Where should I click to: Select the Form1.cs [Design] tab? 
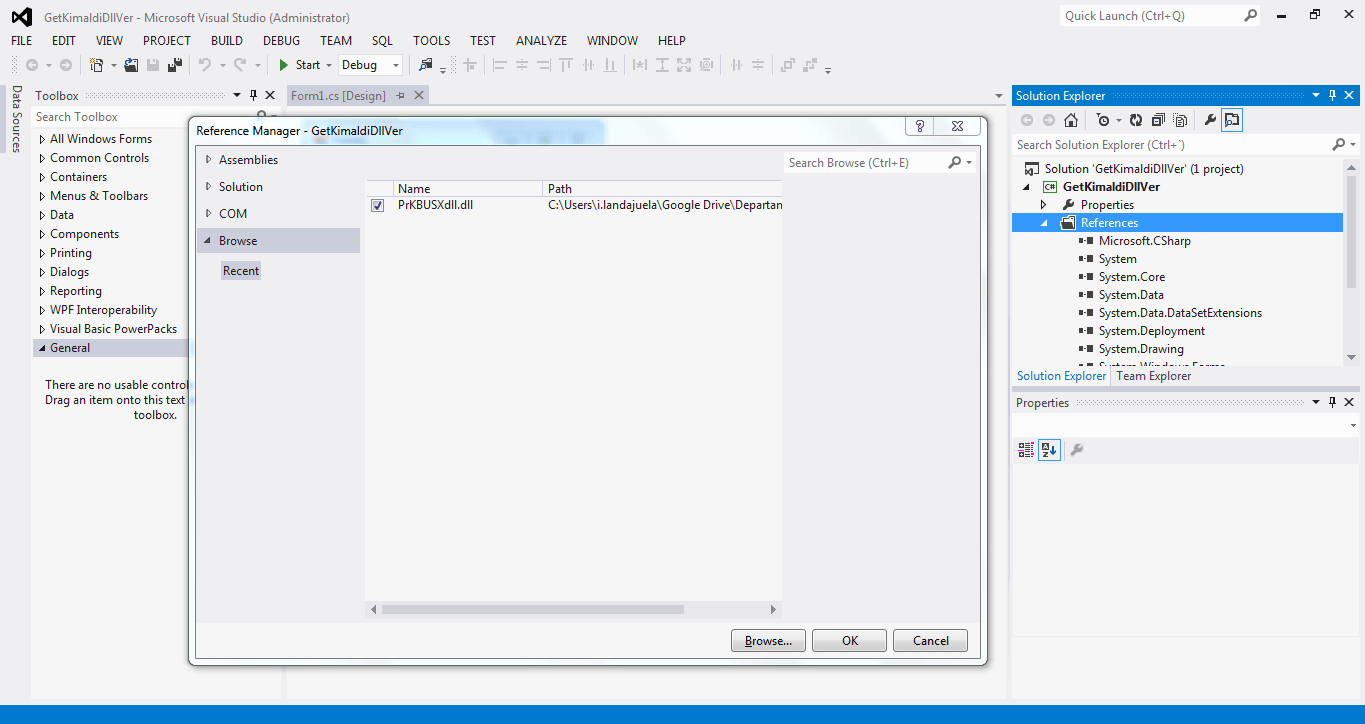click(338, 95)
